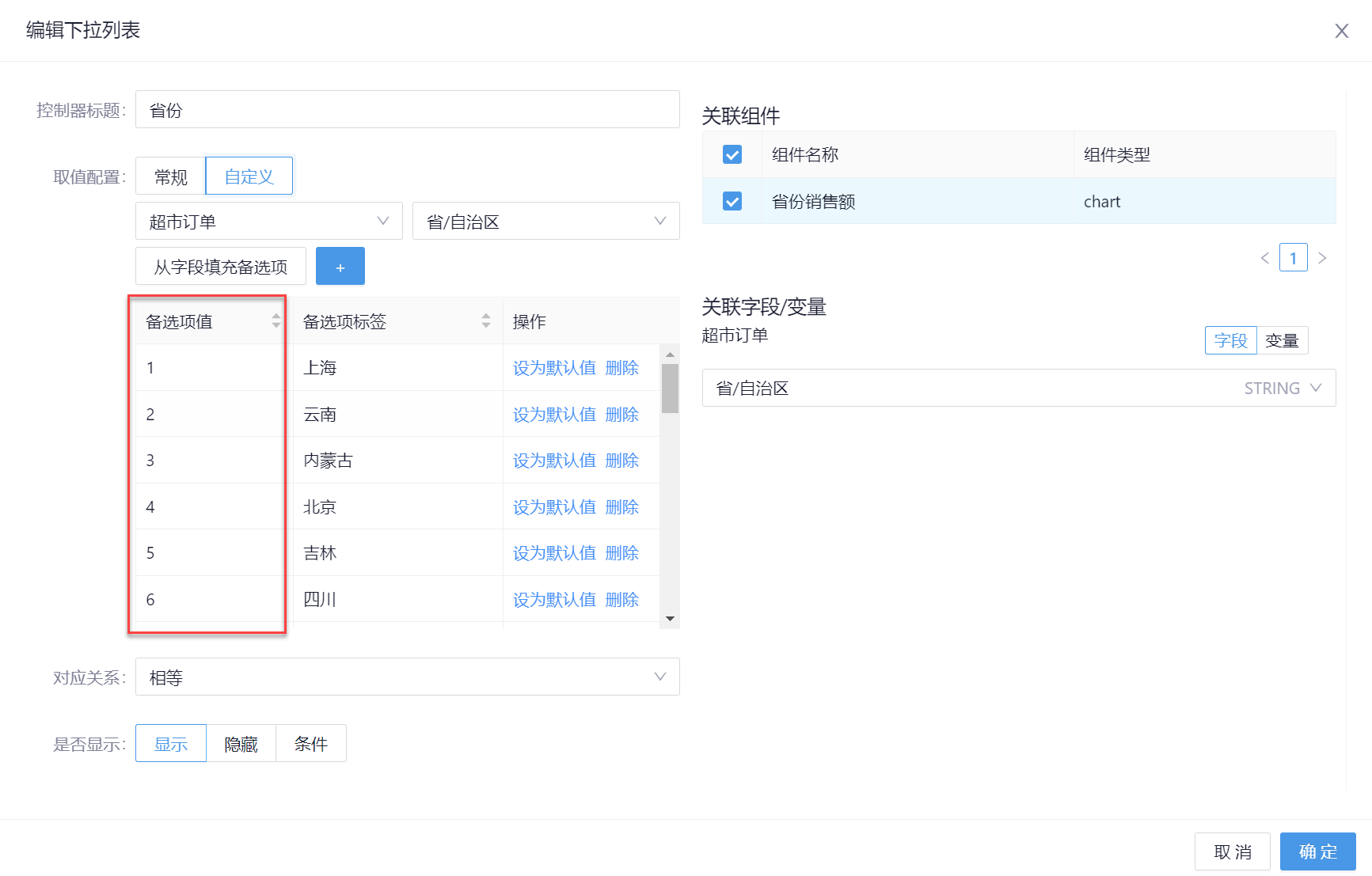Open the 超市订单 dataset dropdown
The height and width of the screenshot is (876, 1372).
[269, 221]
